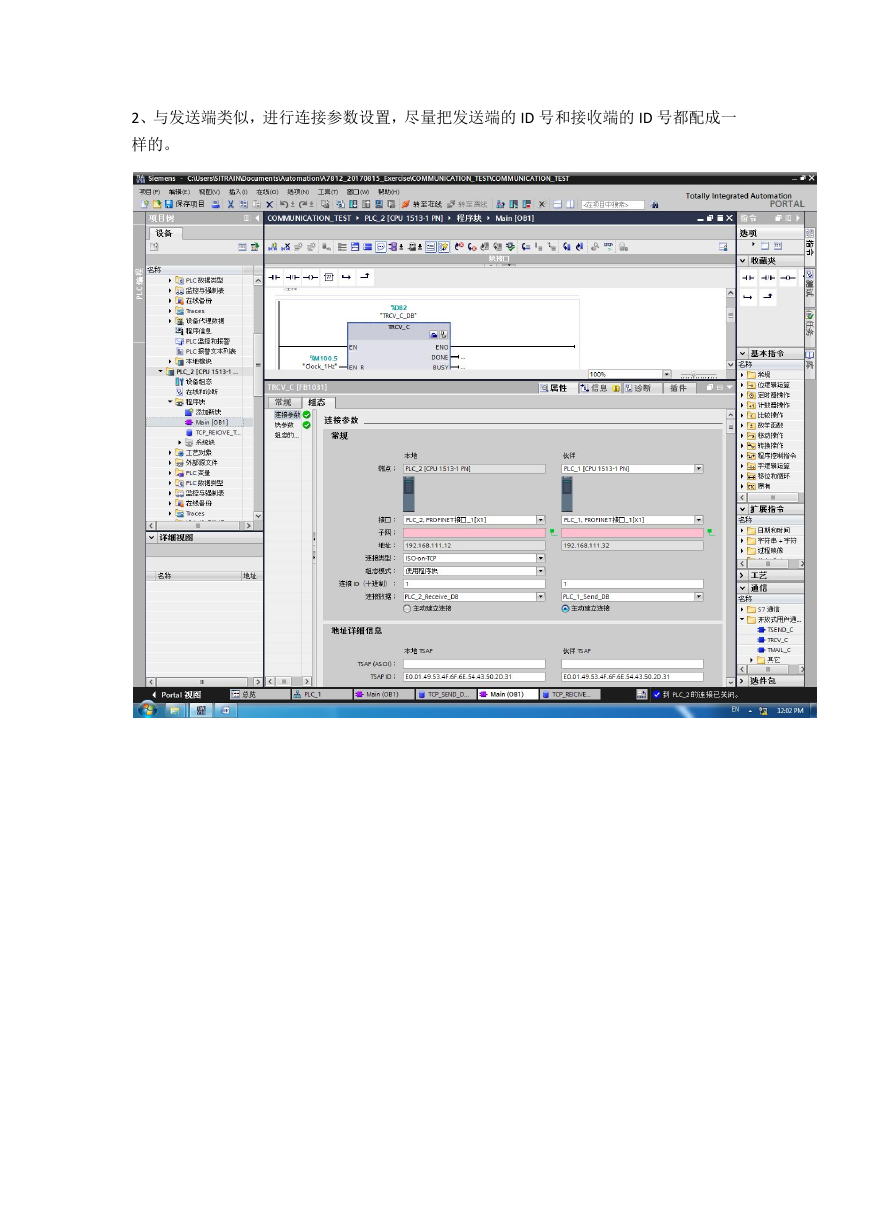Open the partner 端点 PLC_1 dropdown
The height and width of the screenshot is (1228, 869).
[699, 468]
